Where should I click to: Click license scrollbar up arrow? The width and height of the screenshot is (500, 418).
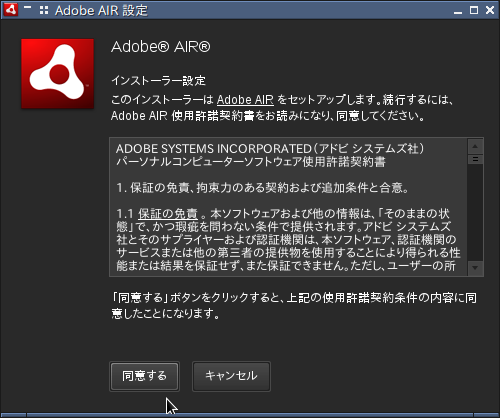(x=475, y=147)
